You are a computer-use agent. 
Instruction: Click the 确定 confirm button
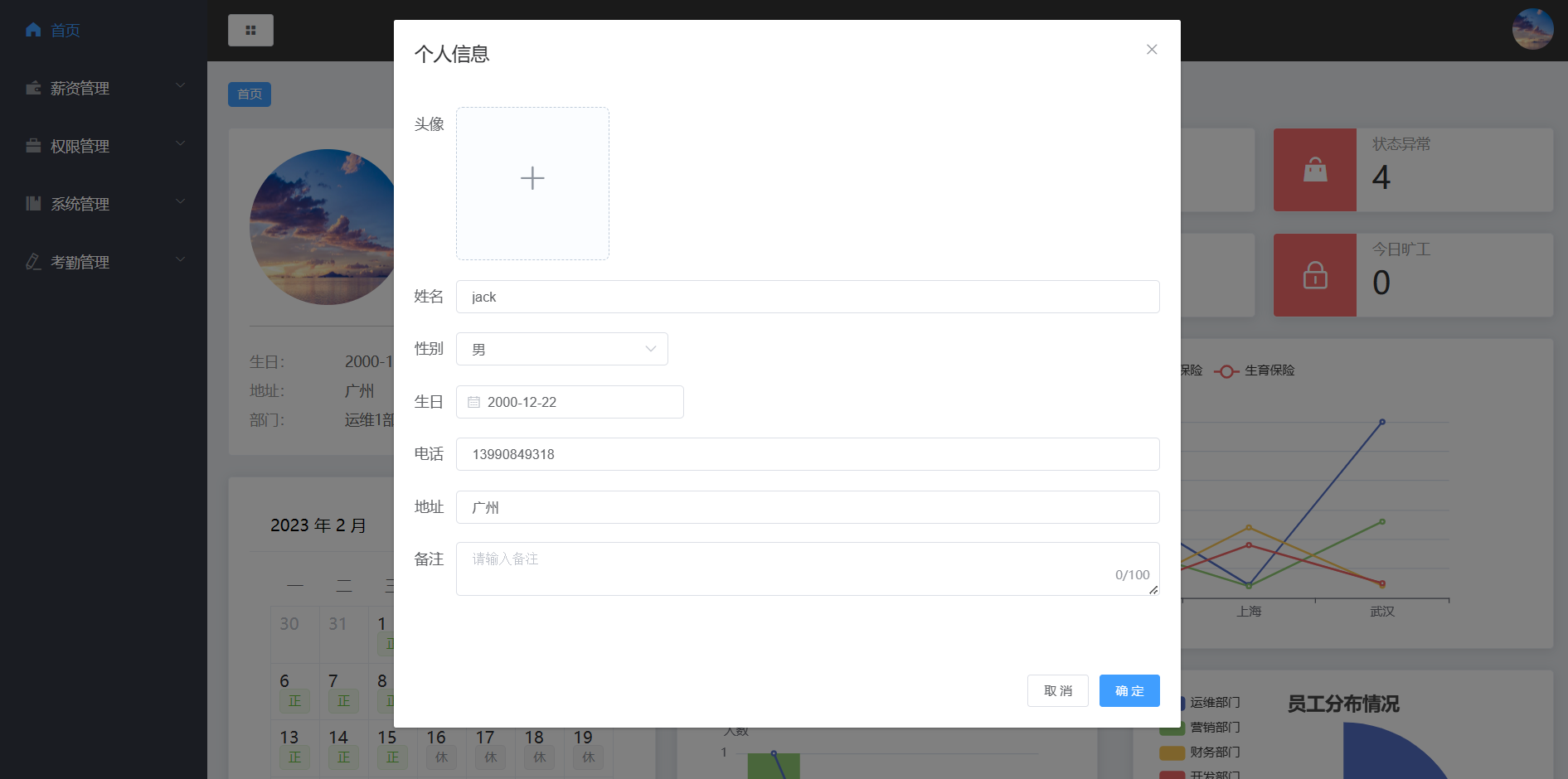click(1129, 690)
